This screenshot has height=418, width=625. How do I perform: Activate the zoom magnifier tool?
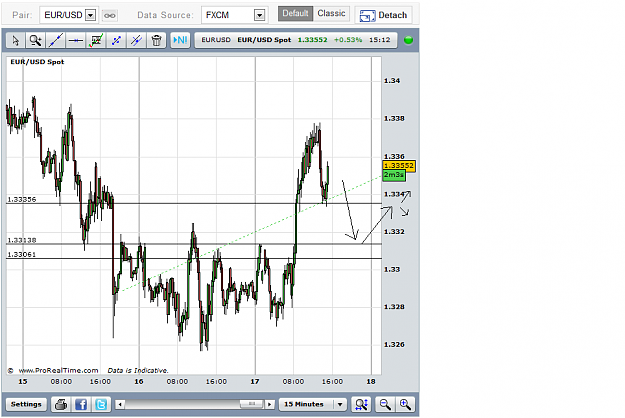coord(35,40)
